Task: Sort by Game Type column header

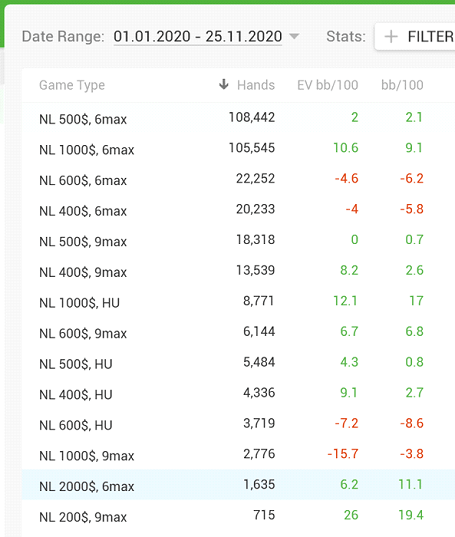Action: 72,85
